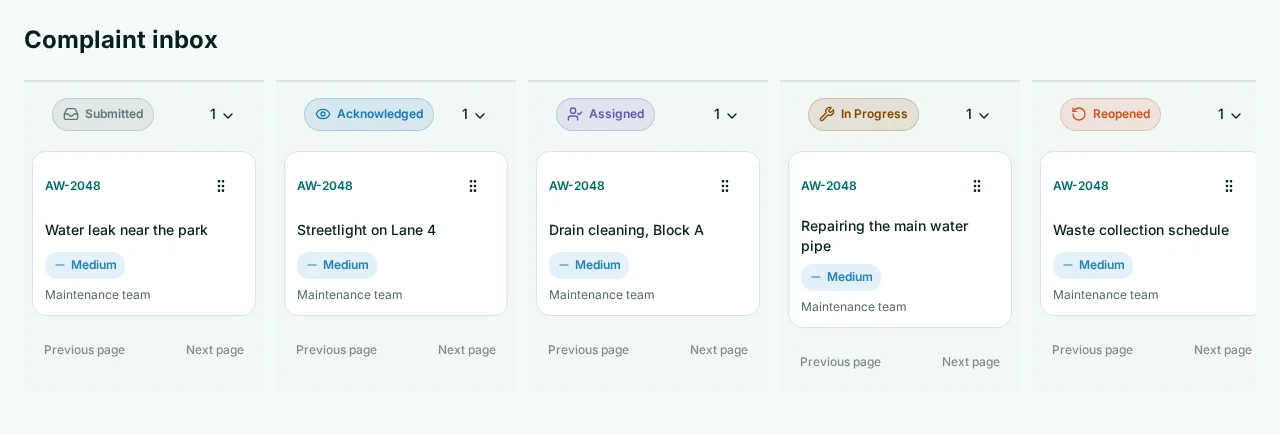
Task: Open the Water leak near the park complaint
Action: [x=126, y=230]
